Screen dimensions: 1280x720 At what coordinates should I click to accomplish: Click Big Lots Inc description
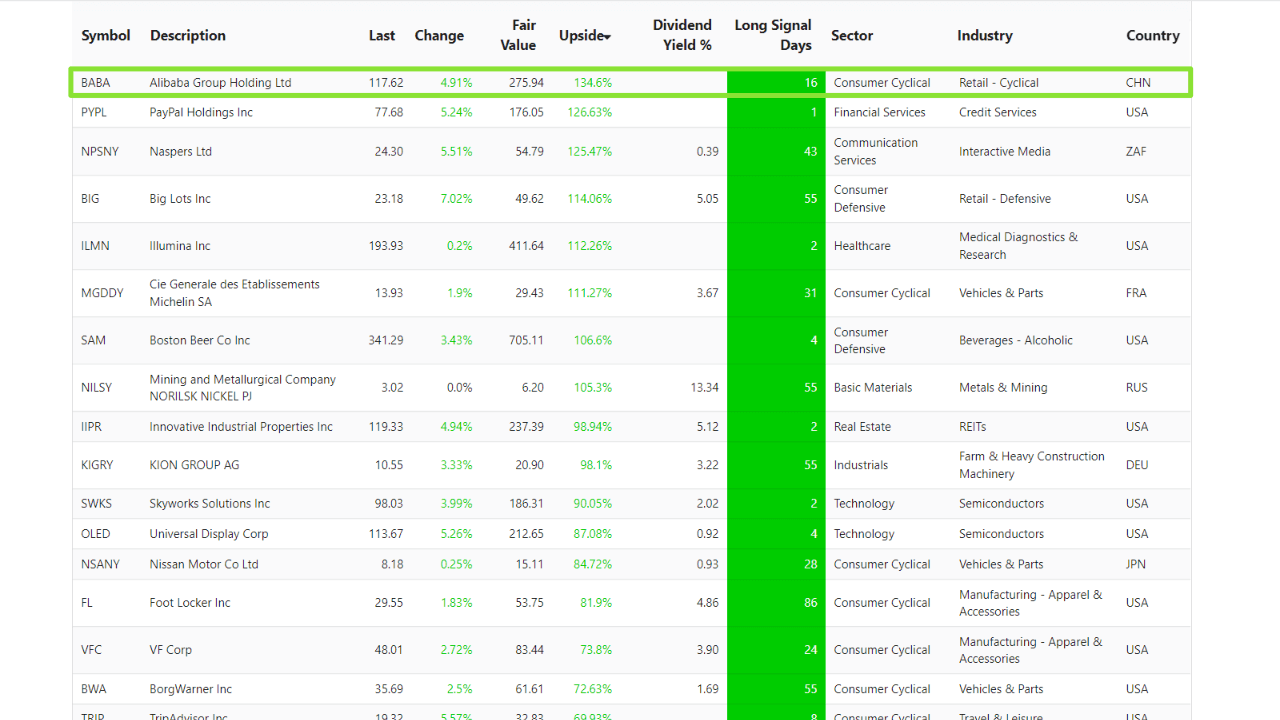tap(180, 199)
